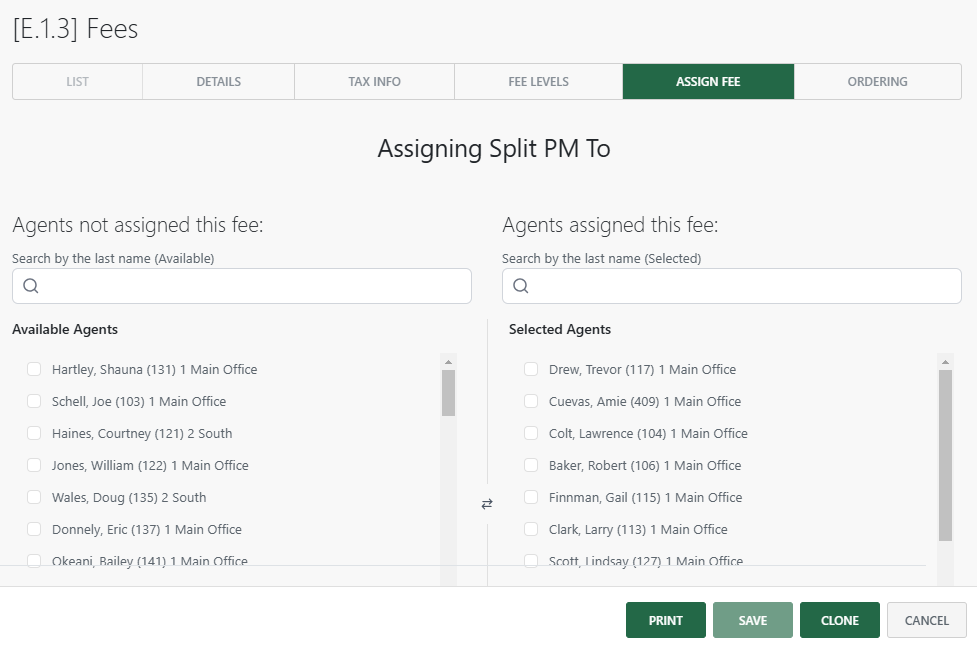The width and height of the screenshot is (977, 645).
Task: Switch to the Fee Levels tab
Action: (x=538, y=82)
